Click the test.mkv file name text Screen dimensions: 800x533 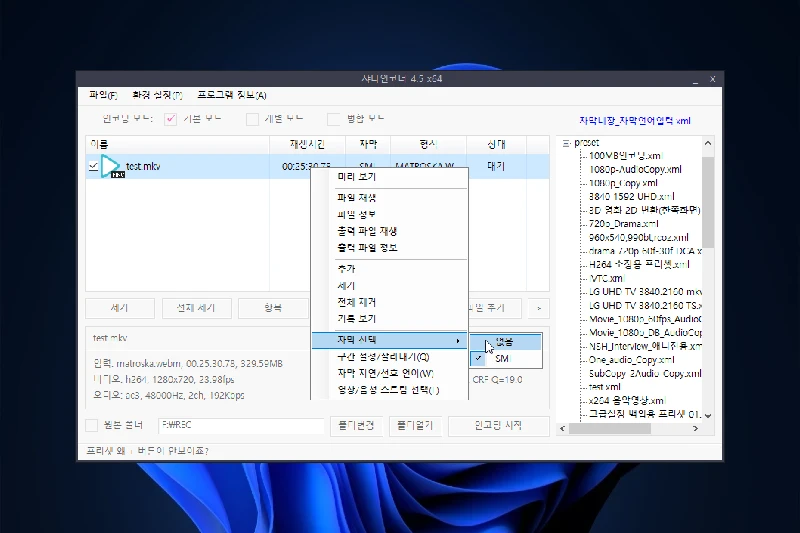pos(143,166)
